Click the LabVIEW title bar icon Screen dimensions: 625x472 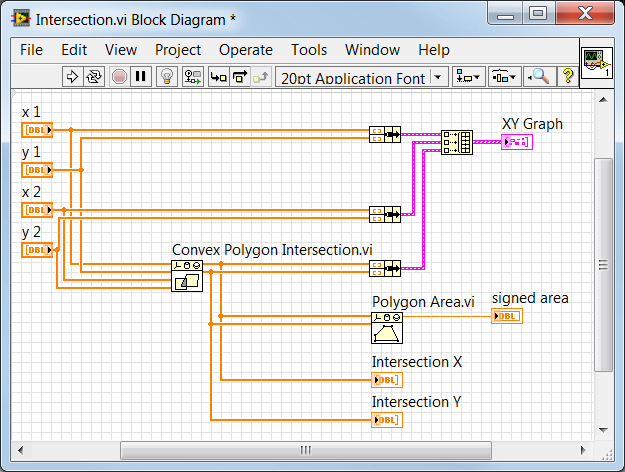[x=21, y=19]
